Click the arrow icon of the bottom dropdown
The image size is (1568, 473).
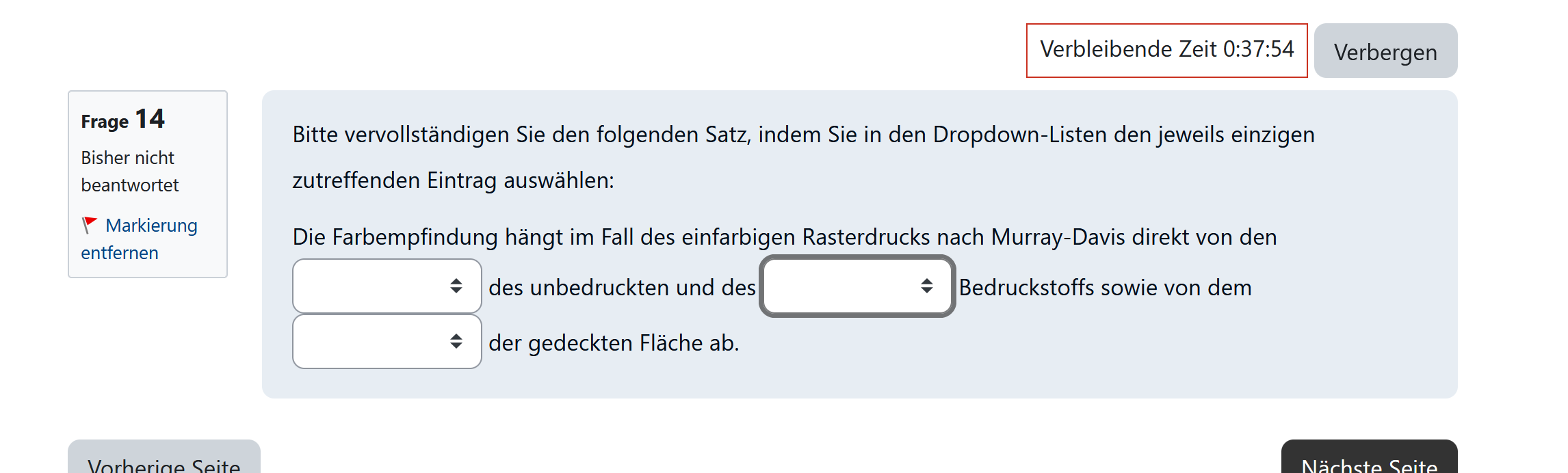pos(456,341)
